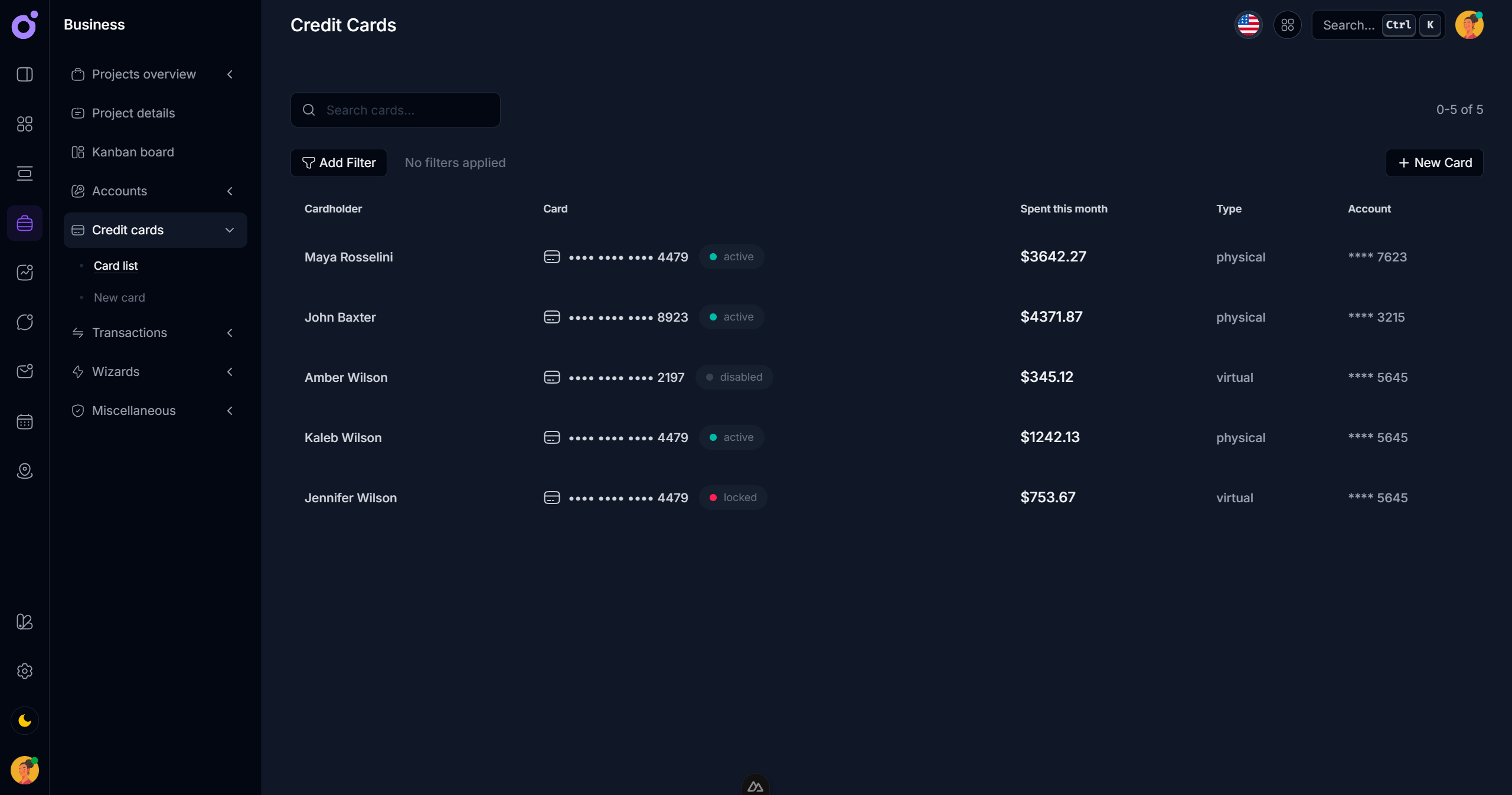Click the New Card button
Screen dimensions: 1512x795
(x=1434, y=163)
